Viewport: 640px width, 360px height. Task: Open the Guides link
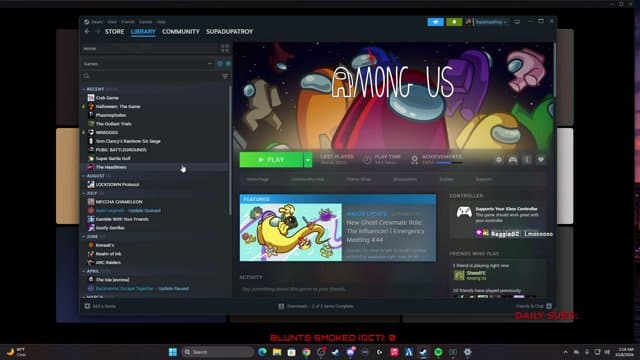point(447,179)
